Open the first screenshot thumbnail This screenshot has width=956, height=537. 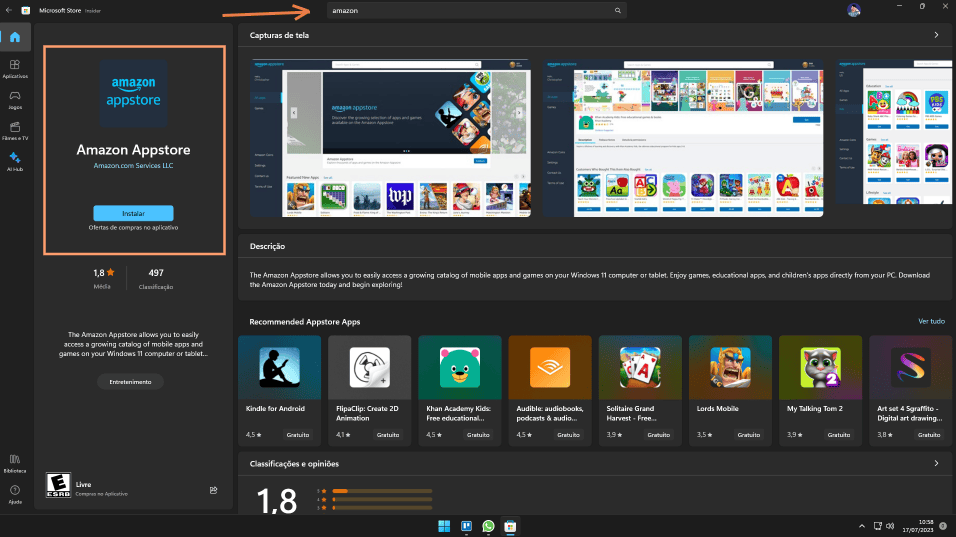[x=390, y=138]
